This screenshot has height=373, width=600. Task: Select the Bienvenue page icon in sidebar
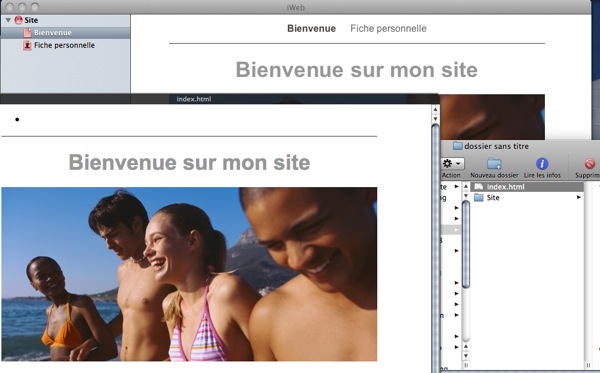(27, 33)
